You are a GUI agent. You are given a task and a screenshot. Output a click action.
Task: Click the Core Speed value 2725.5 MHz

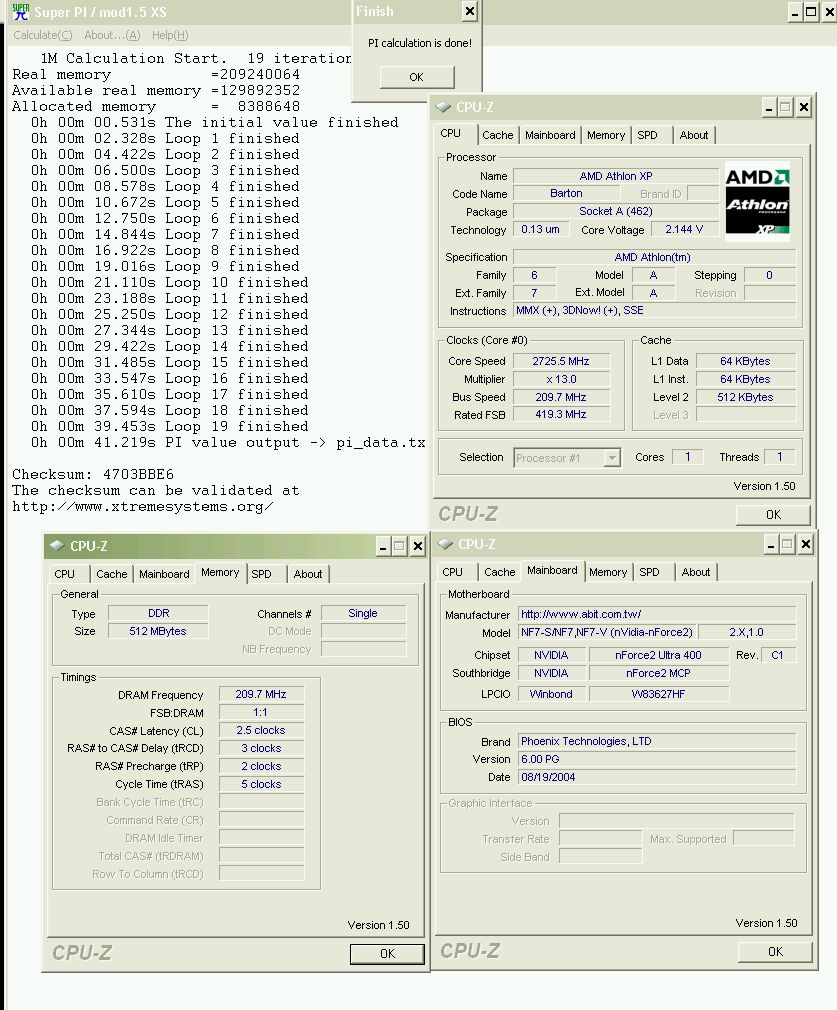[561, 361]
